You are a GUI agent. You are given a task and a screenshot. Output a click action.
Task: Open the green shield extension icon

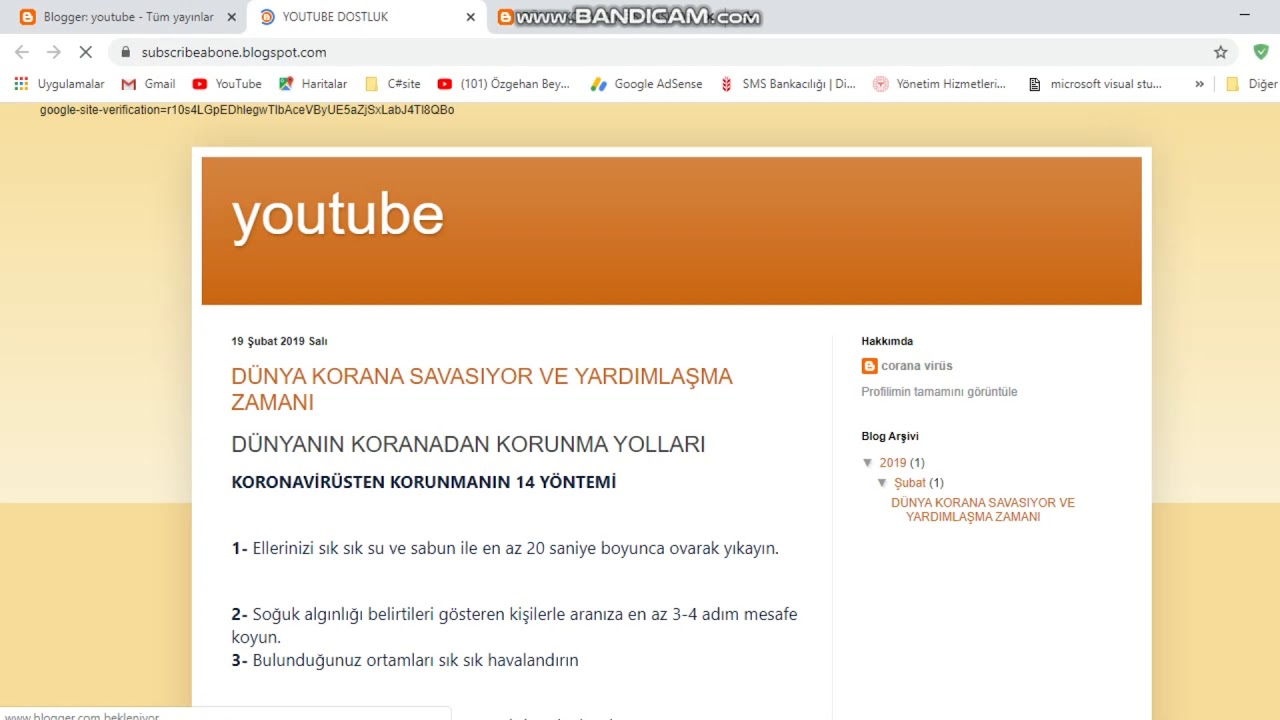click(1261, 52)
